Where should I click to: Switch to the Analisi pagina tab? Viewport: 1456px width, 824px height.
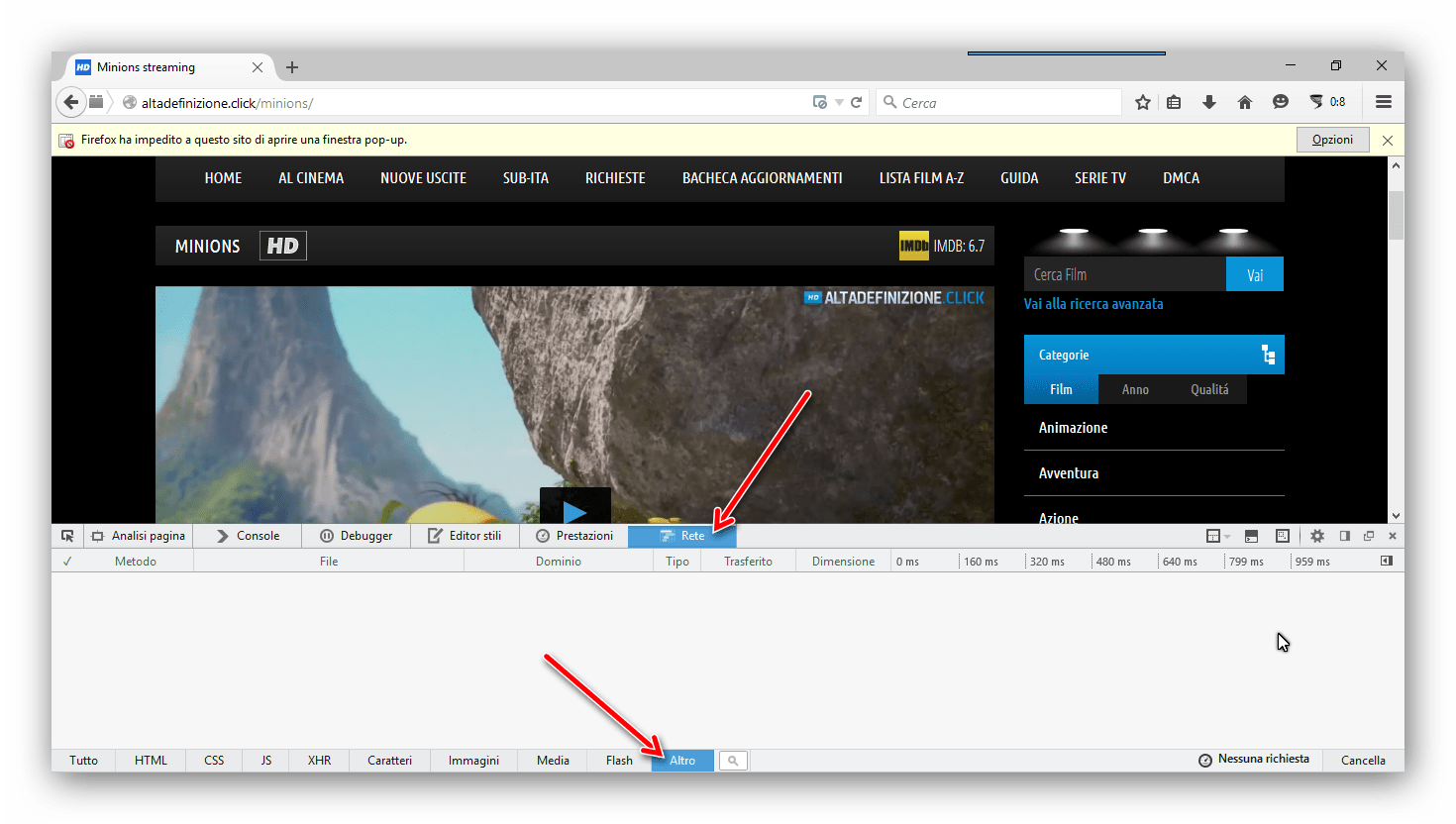(139, 536)
